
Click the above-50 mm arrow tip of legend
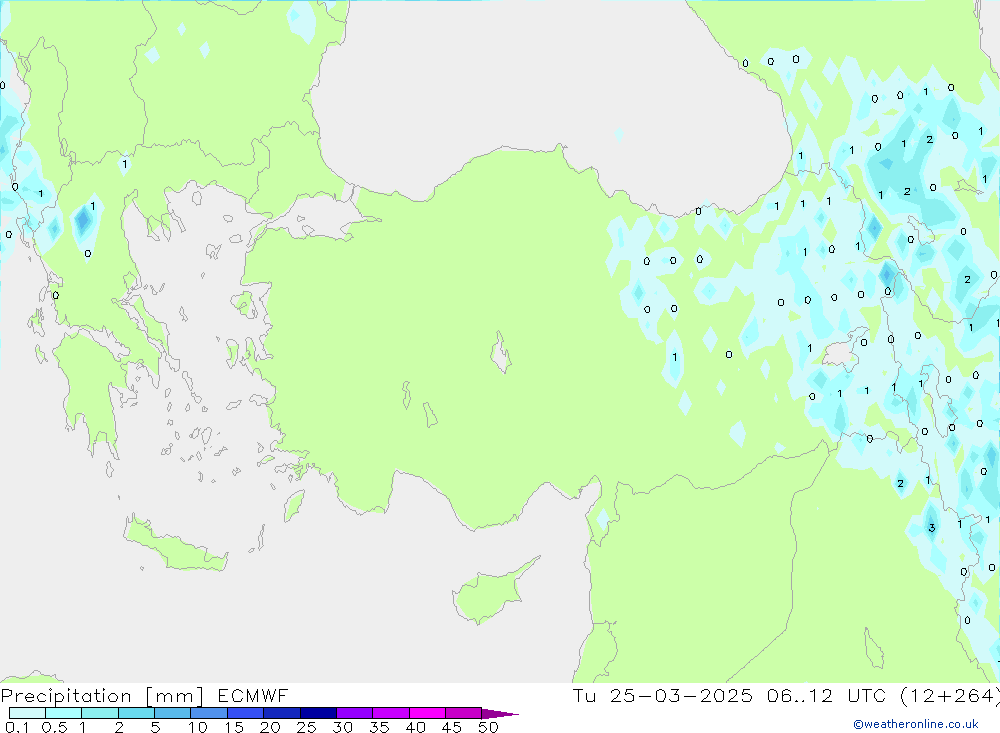pos(500,713)
